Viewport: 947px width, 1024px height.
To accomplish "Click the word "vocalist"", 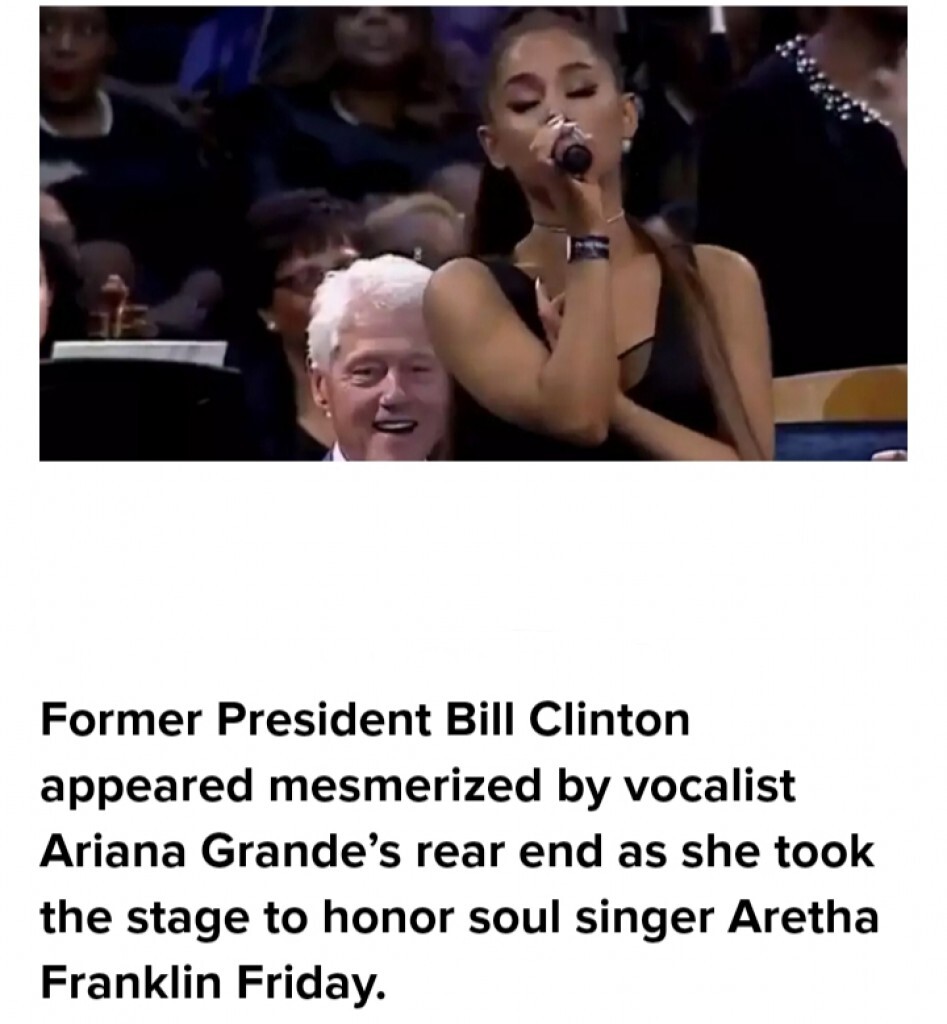I will pyautogui.click(x=708, y=786).
